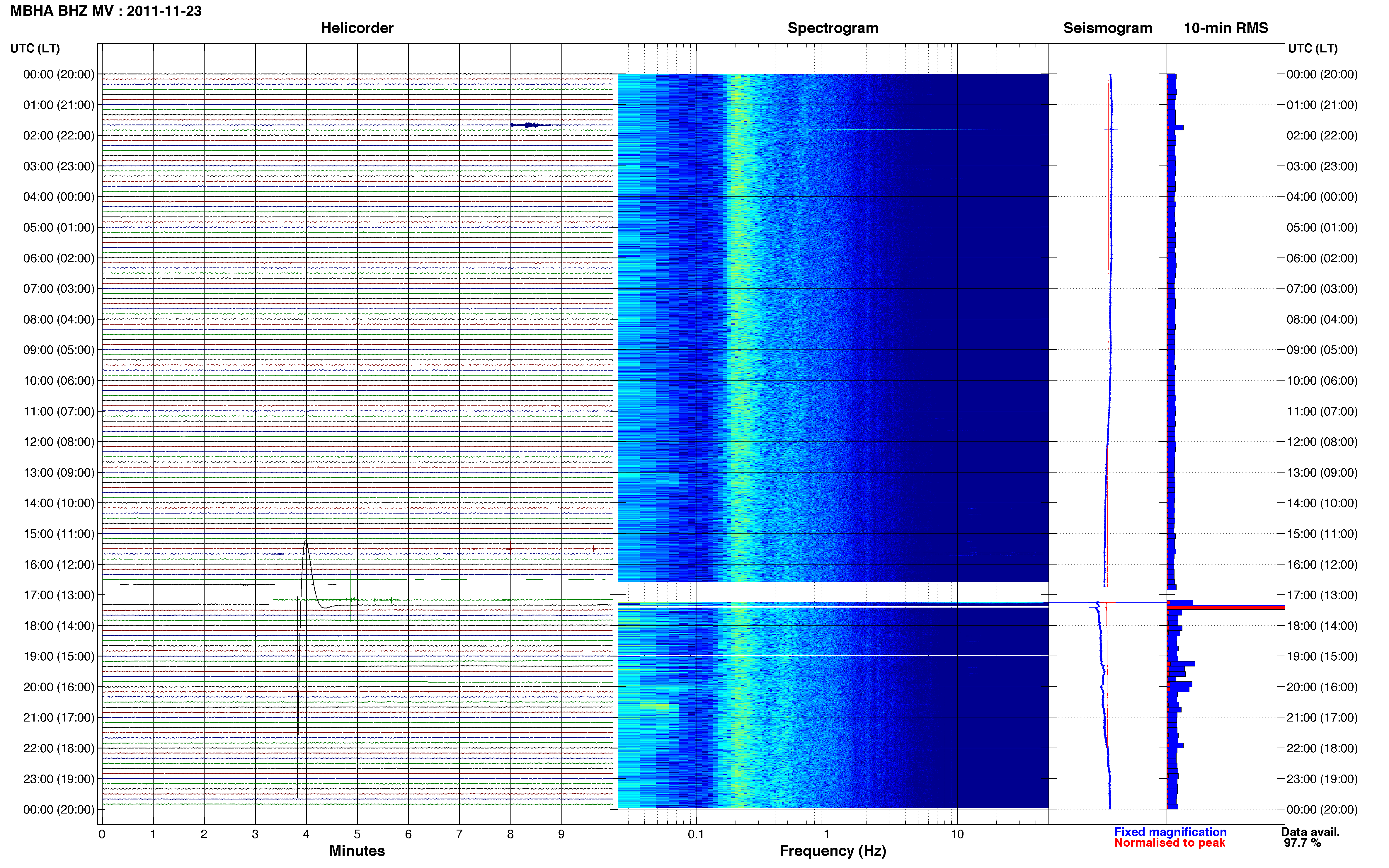Click the 'Minutes' axis label
The width and height of the screenshot is (1389, 868).
pyautogui.click(x=357, y=851)
